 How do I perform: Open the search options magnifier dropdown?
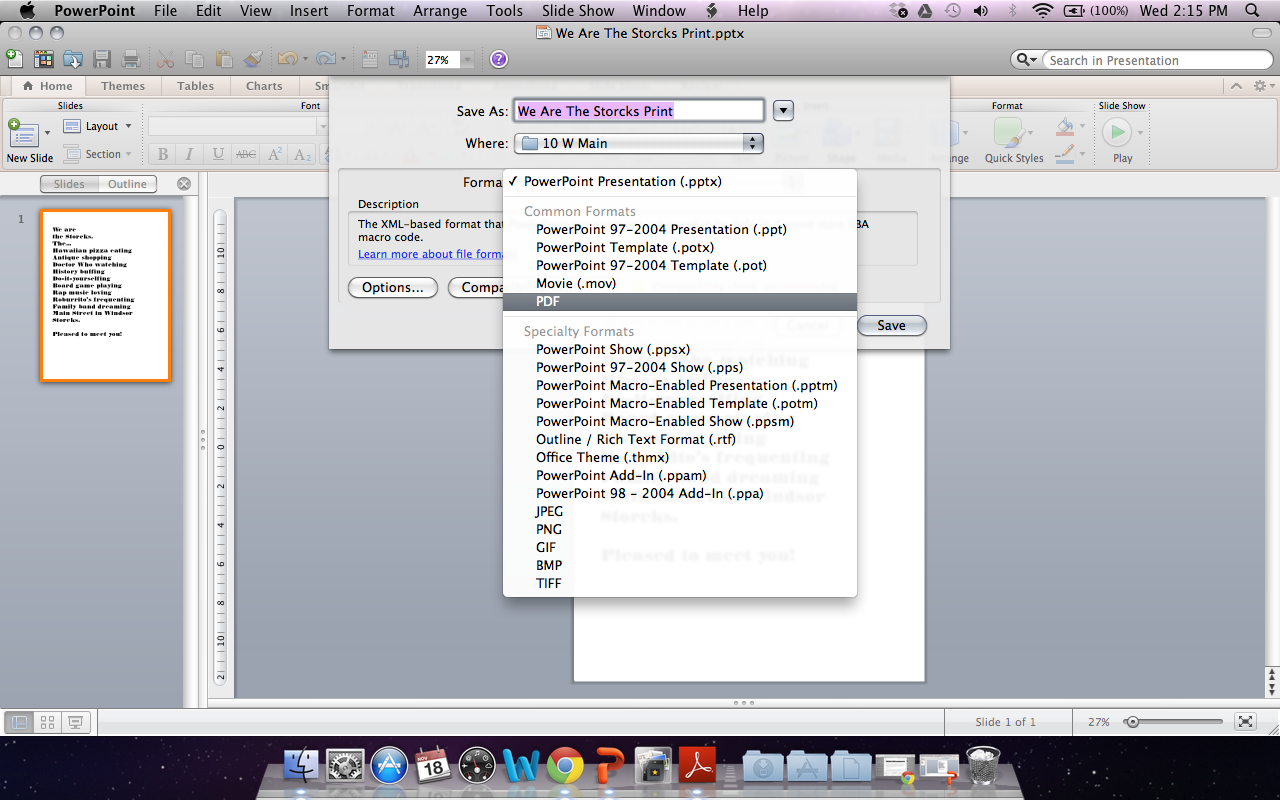pos(1026,60)
